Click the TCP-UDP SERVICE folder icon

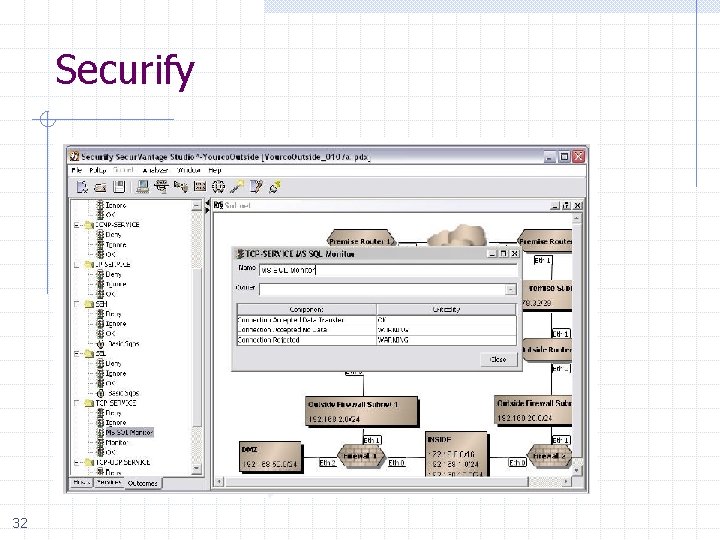coord(89,462)
